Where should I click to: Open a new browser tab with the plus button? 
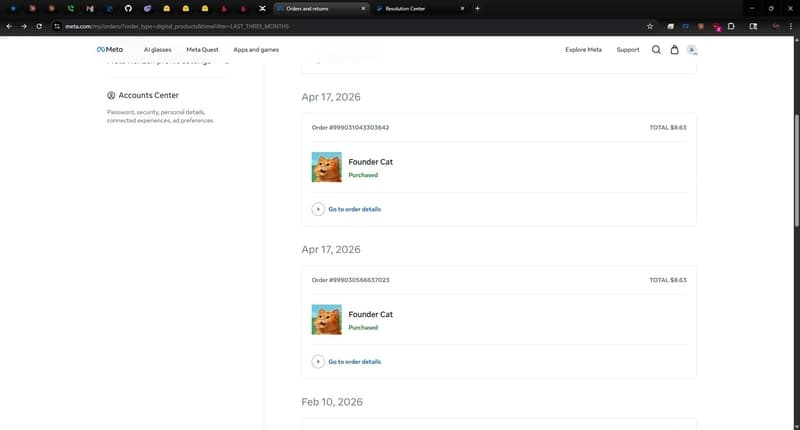(477, 9)
